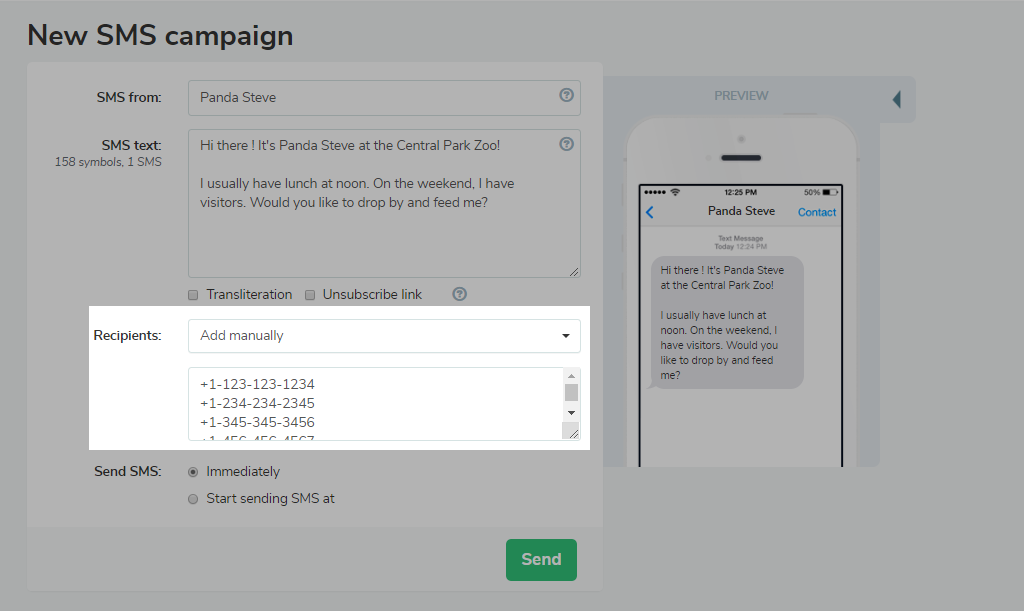Collapse the preview pane with the blue arrow

pyautogui.click(x=897, y=99)
